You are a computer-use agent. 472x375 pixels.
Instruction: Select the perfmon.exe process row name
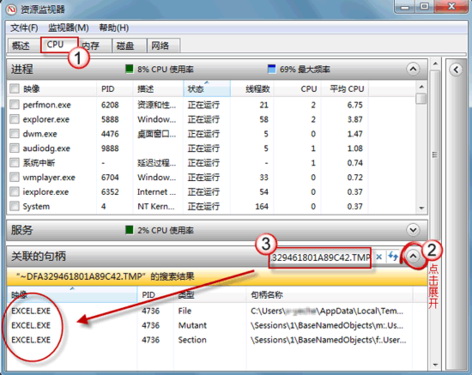tap(47, 105)
